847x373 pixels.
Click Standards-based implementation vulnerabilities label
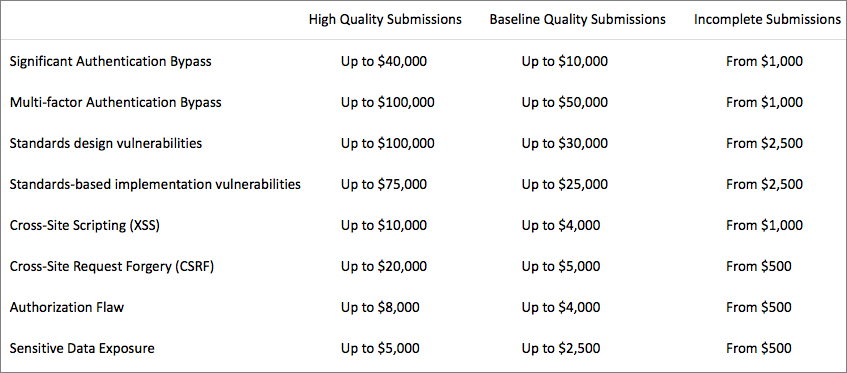pyautogui.click(x=155, y=185)
